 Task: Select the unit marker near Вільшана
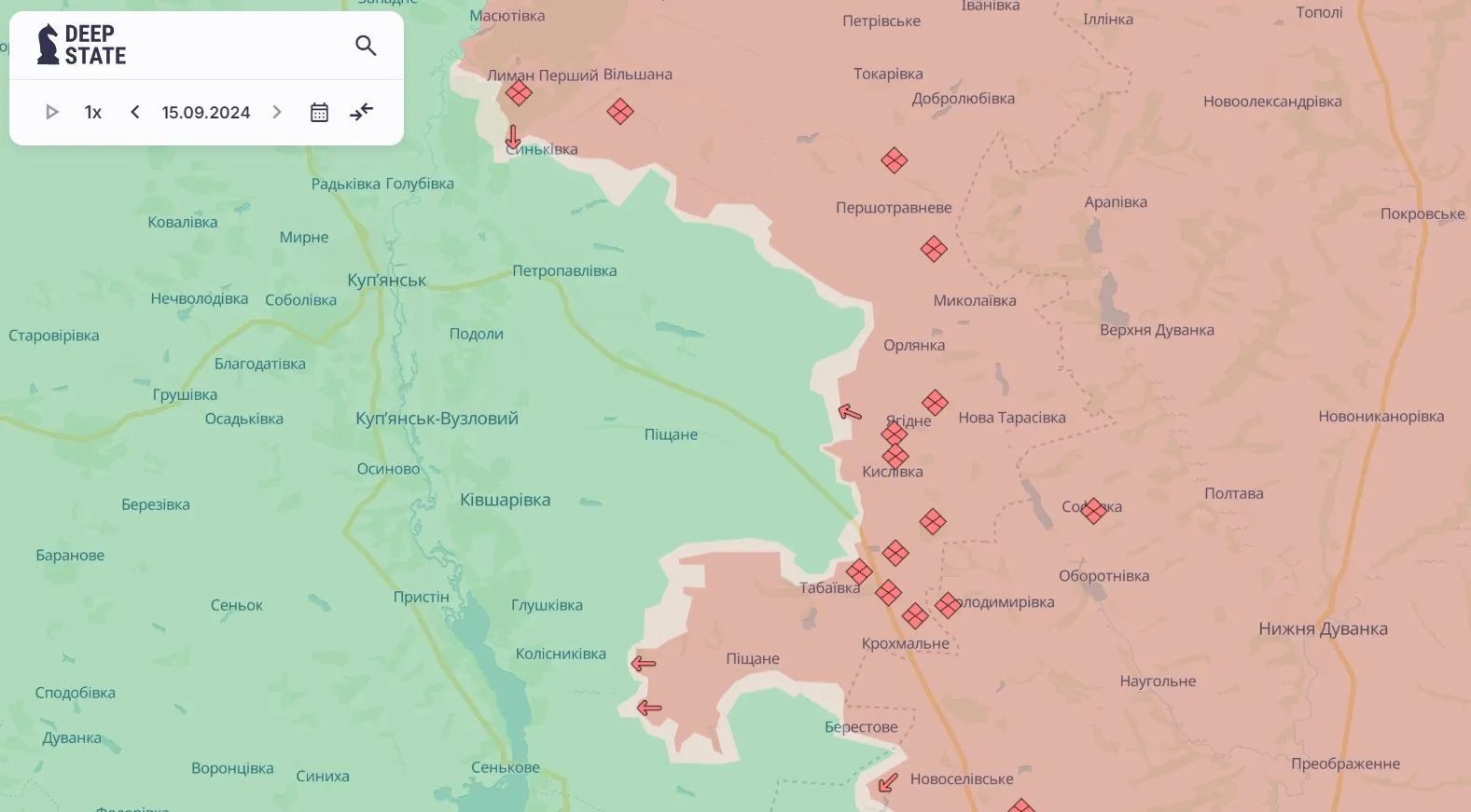click(x=620, y=112)
